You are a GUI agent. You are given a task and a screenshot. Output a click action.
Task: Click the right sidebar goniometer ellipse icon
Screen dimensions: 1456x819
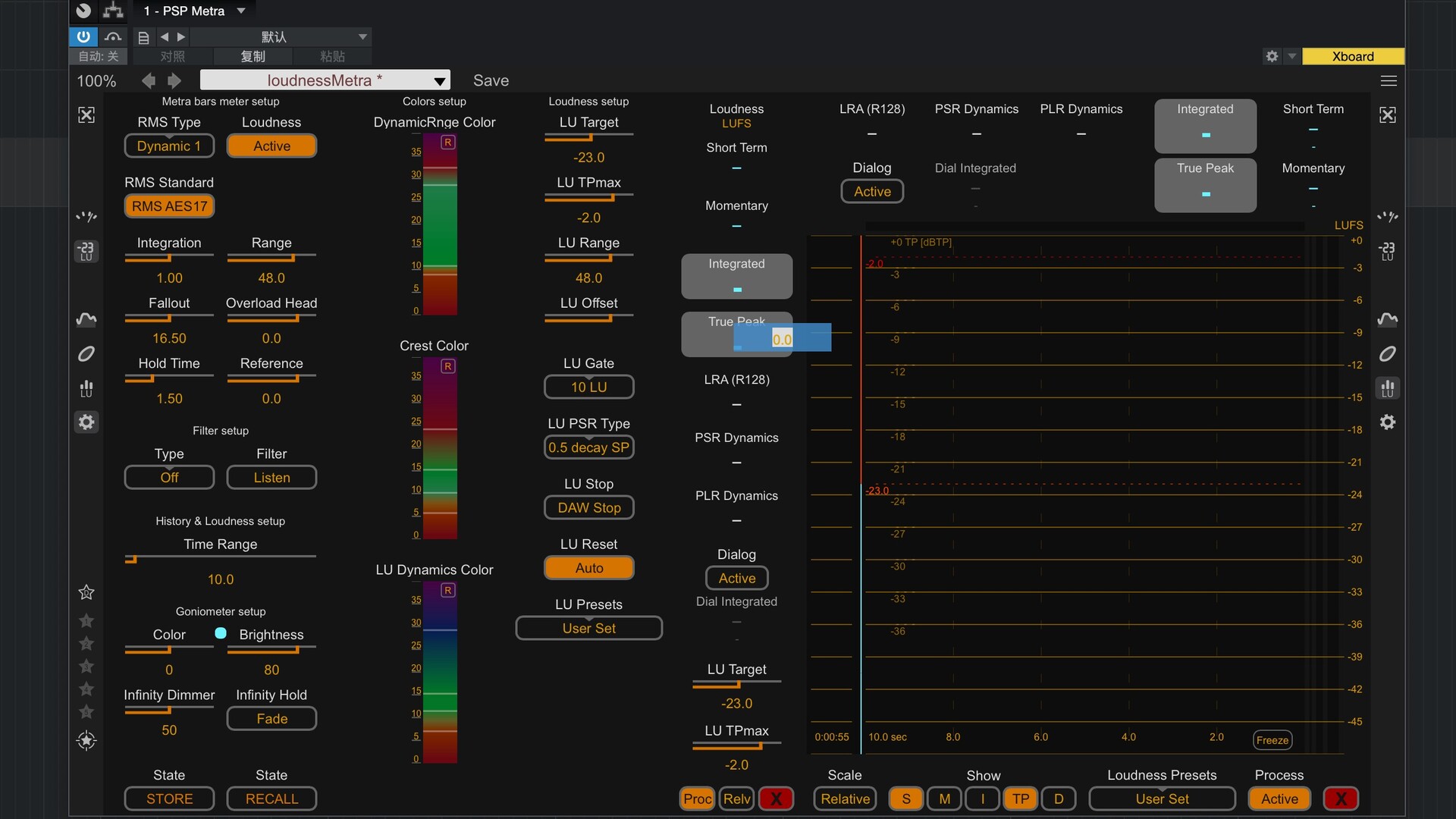pyautogui.click(x=1387, y=354)
